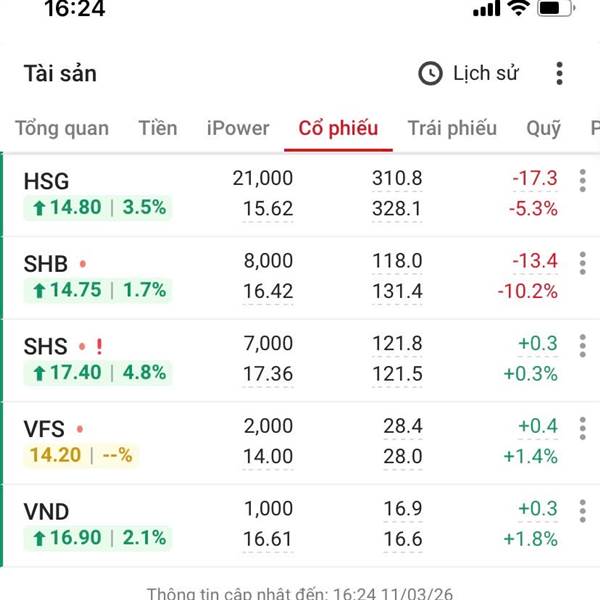Image resolution: width=600 pixels, height=600 pixels.
Task: Tap the VFS yellow price badge
Action: 81,456
